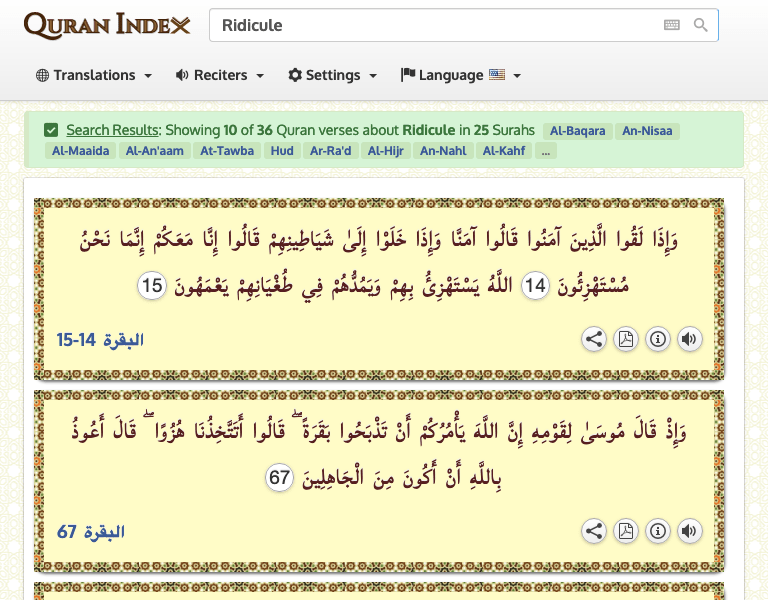The image size is (768, 600).
Task: Select the Al-An'aam surah tag
Action: tap(155, 151)
